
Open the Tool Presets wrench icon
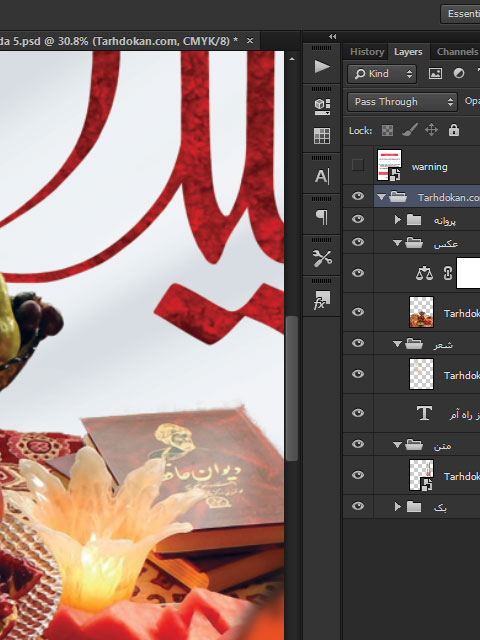coord(322,258)
